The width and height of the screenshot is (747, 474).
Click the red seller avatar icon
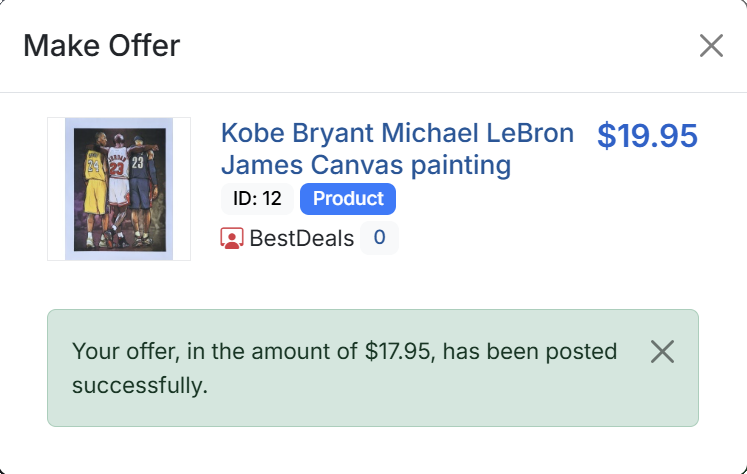coord(231,238)
